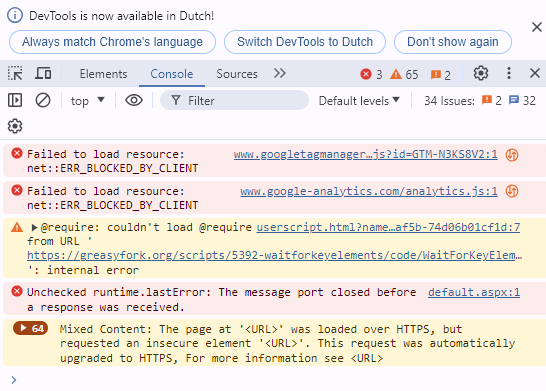
Task: Expand the @require warning disclosure triangle
Action: coord(34,228)
